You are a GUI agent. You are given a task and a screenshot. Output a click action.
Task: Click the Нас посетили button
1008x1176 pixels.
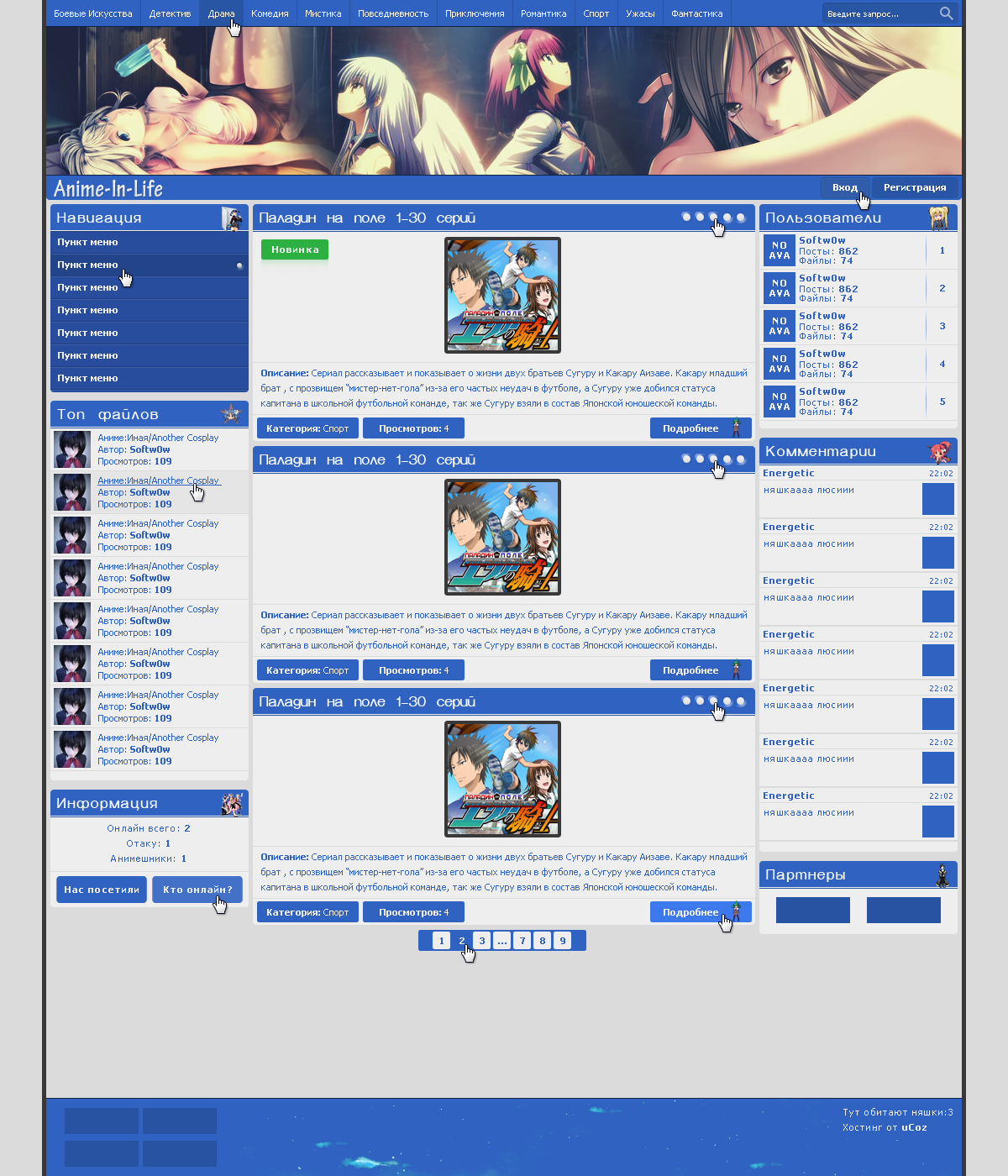tap(102, 890)
